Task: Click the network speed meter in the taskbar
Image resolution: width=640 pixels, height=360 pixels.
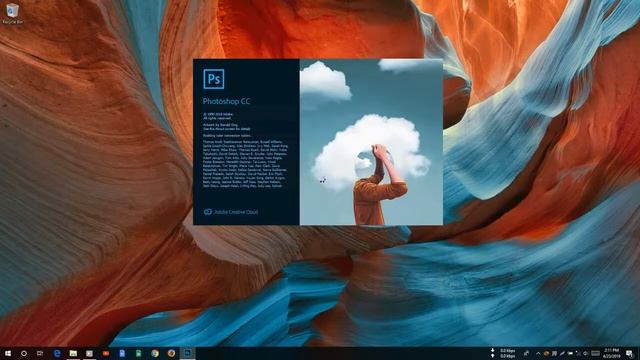Action: pyautogui.click(x=503, y=353)
